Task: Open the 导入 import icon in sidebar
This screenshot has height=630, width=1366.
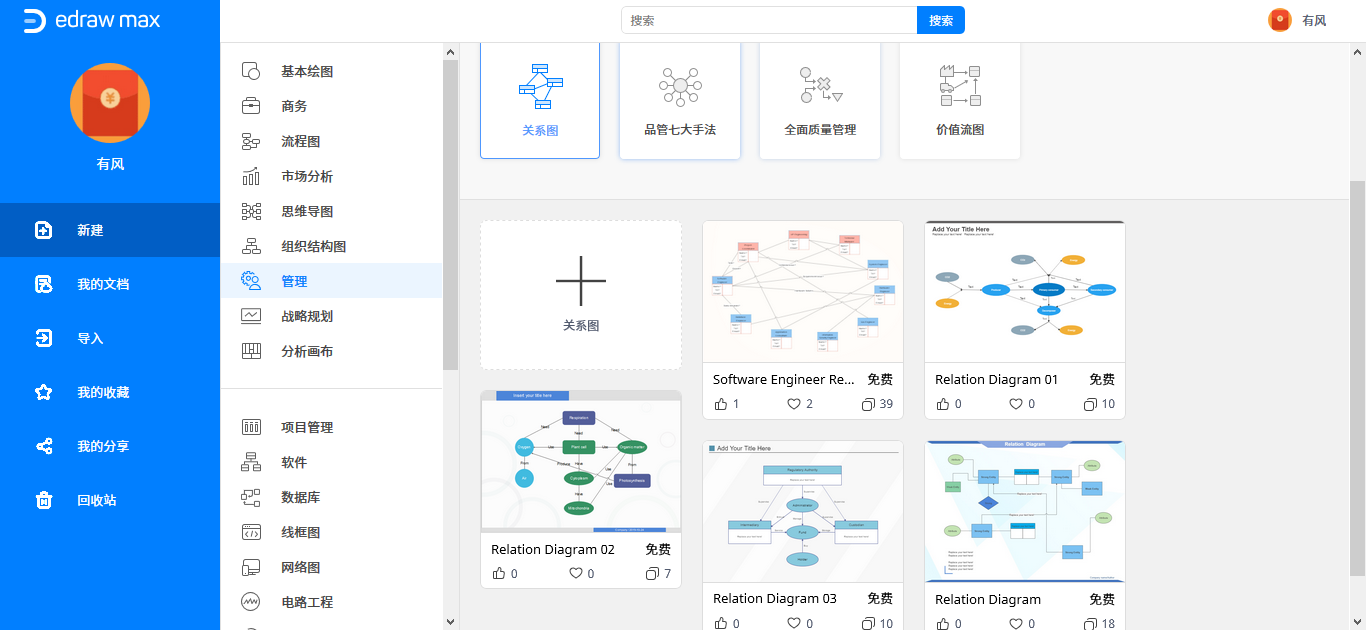Action: 44,338
